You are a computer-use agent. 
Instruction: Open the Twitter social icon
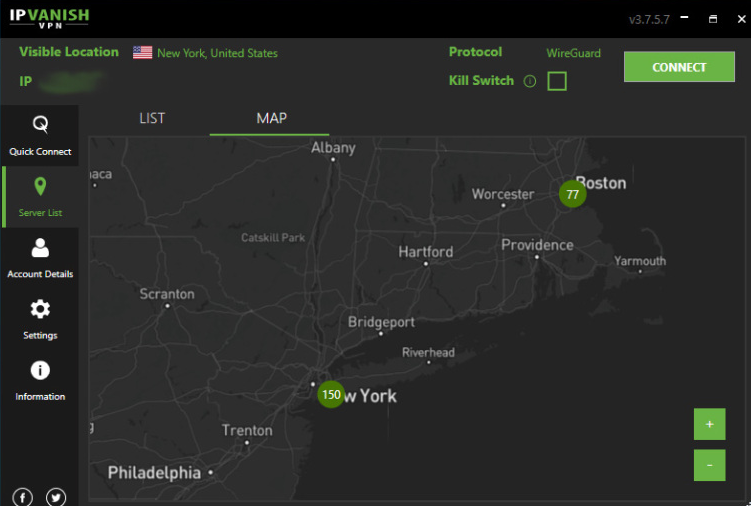56,497
